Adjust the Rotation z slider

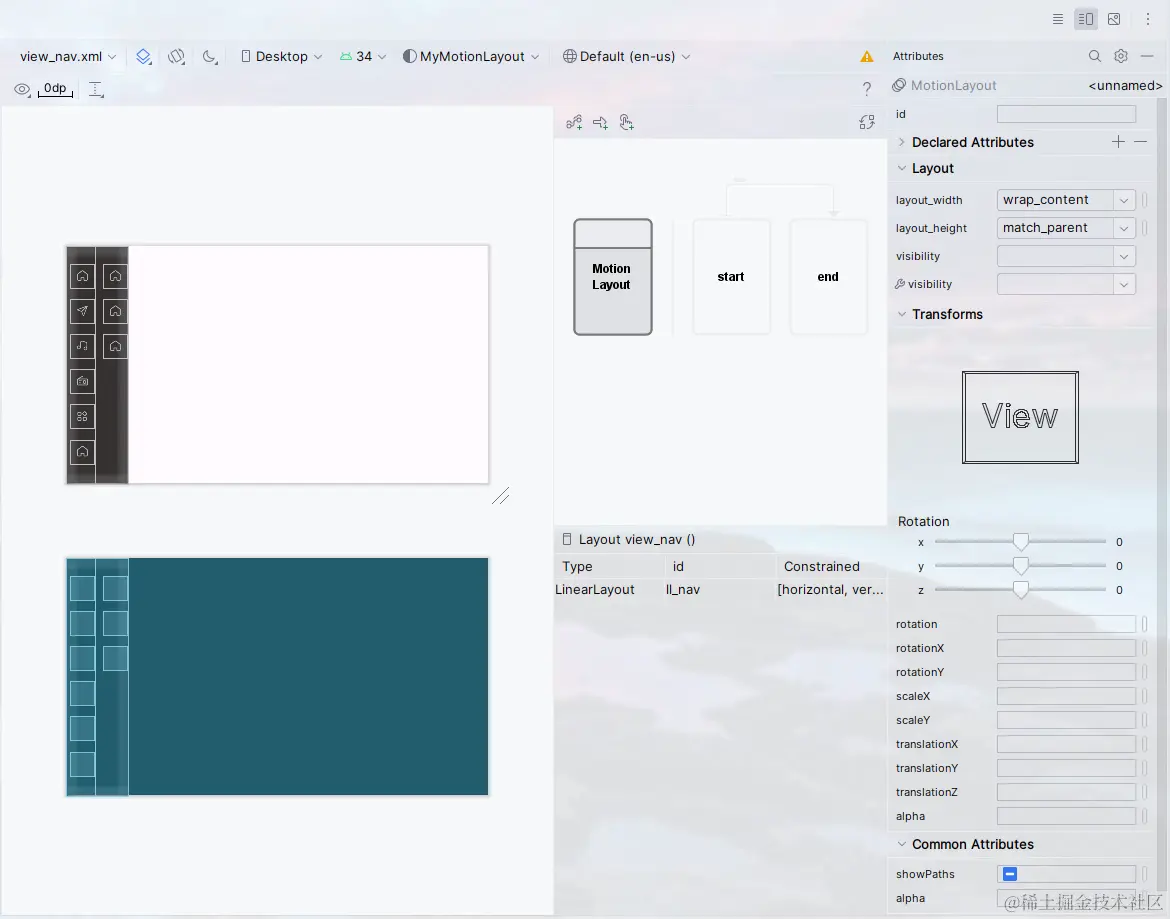point(1020,589)
